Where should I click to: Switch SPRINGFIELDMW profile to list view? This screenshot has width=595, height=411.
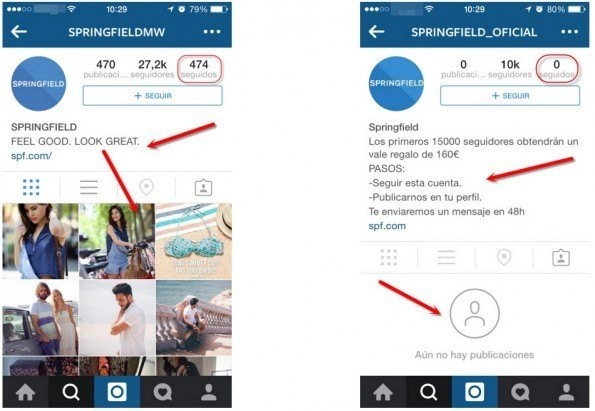[89, 187]
